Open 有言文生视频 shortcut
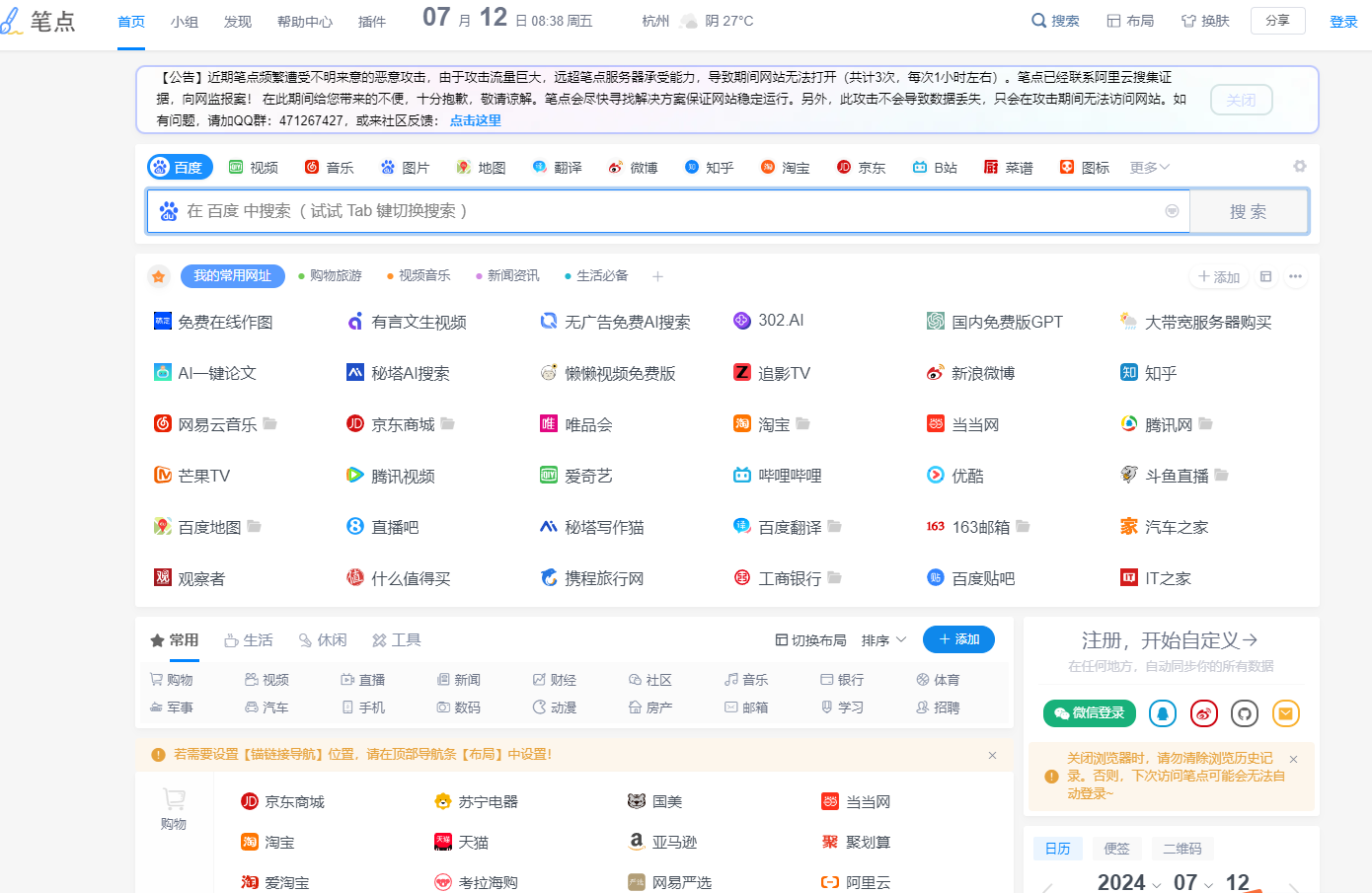This screenshot has width=1372, height=893. pos(407,322)
